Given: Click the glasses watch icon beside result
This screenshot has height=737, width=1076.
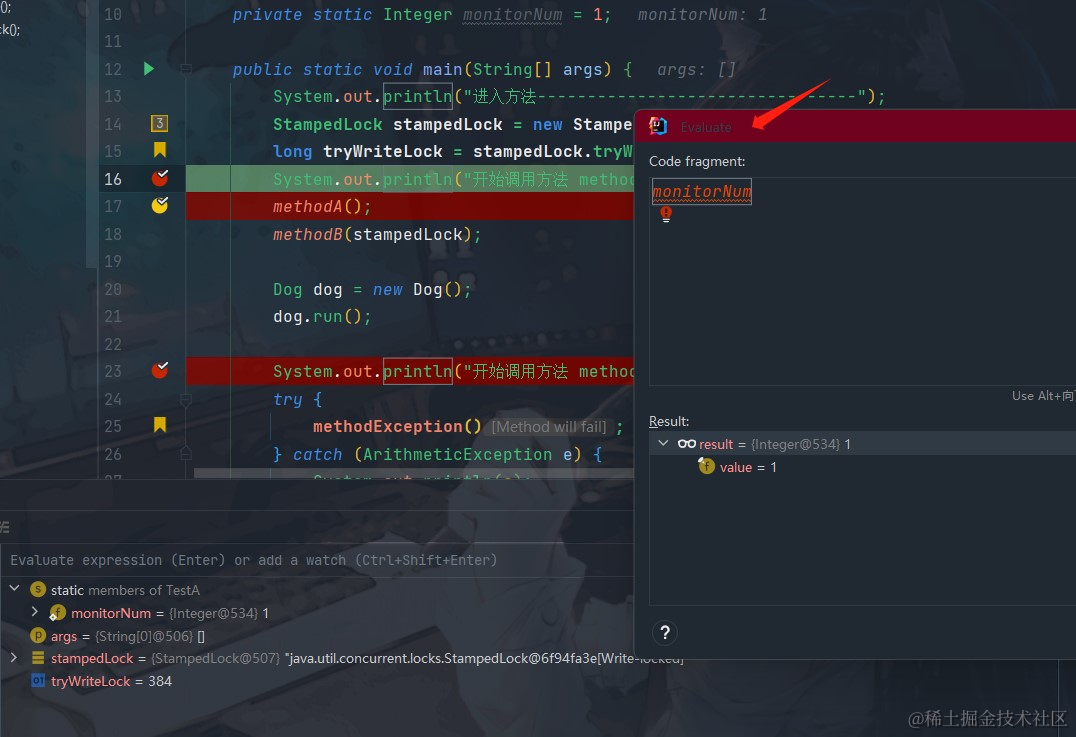Looking at the screenshot, I should [x=687, y=444].
